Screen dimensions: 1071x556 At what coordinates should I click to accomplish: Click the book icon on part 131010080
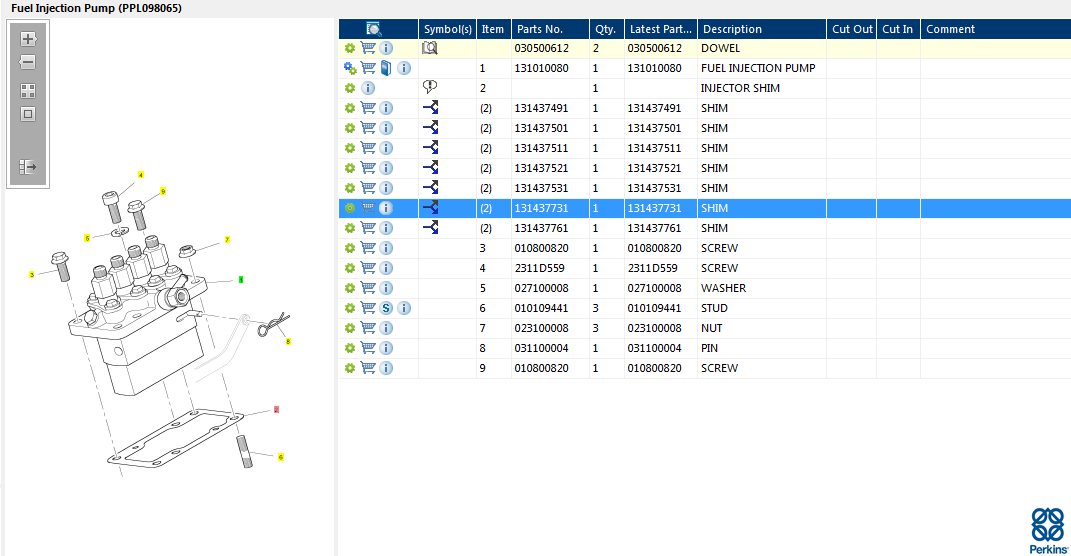[x=386, y=68]
